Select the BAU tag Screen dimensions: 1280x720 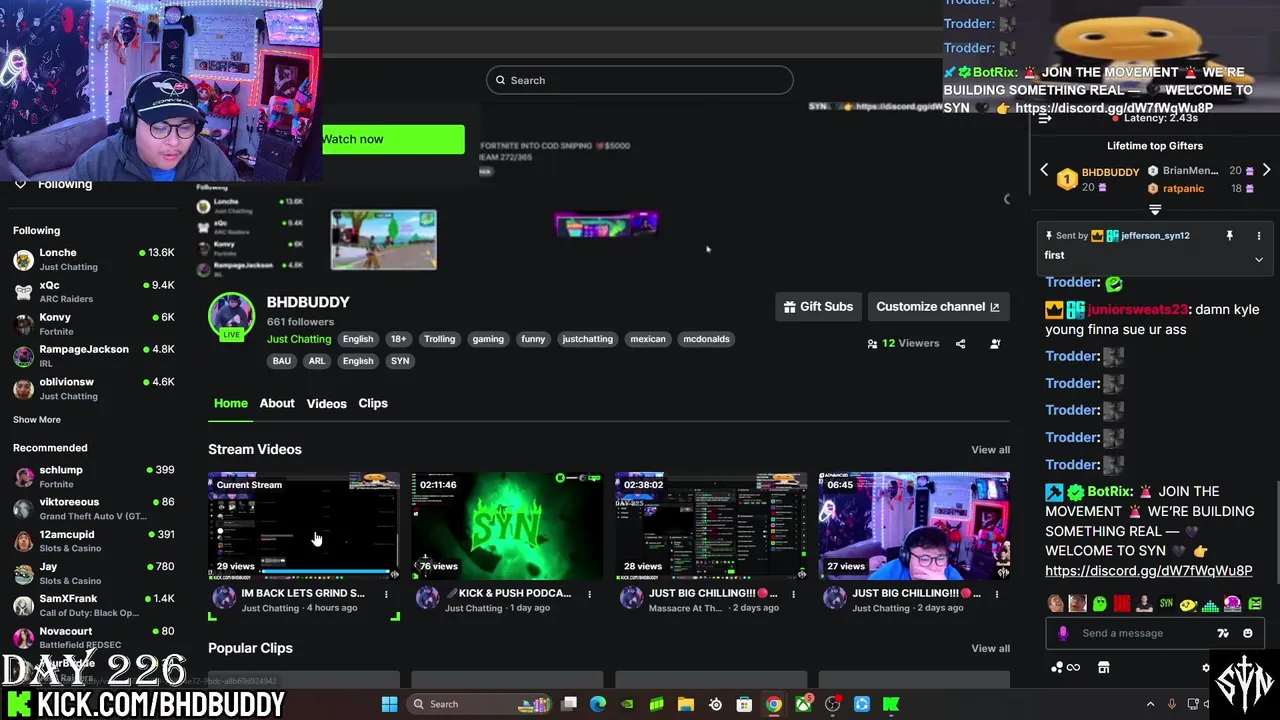coord(282,361)
